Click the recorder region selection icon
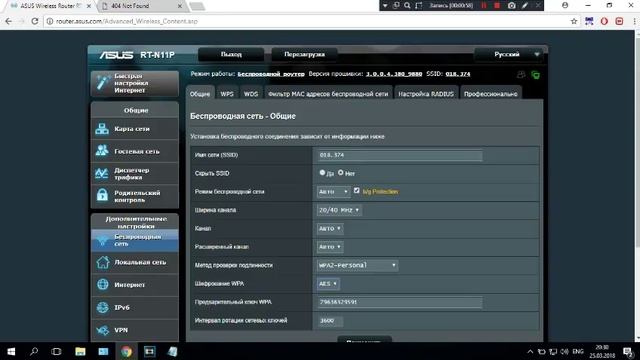This screenshot has height=360, width=640. (x=418, y=5)
